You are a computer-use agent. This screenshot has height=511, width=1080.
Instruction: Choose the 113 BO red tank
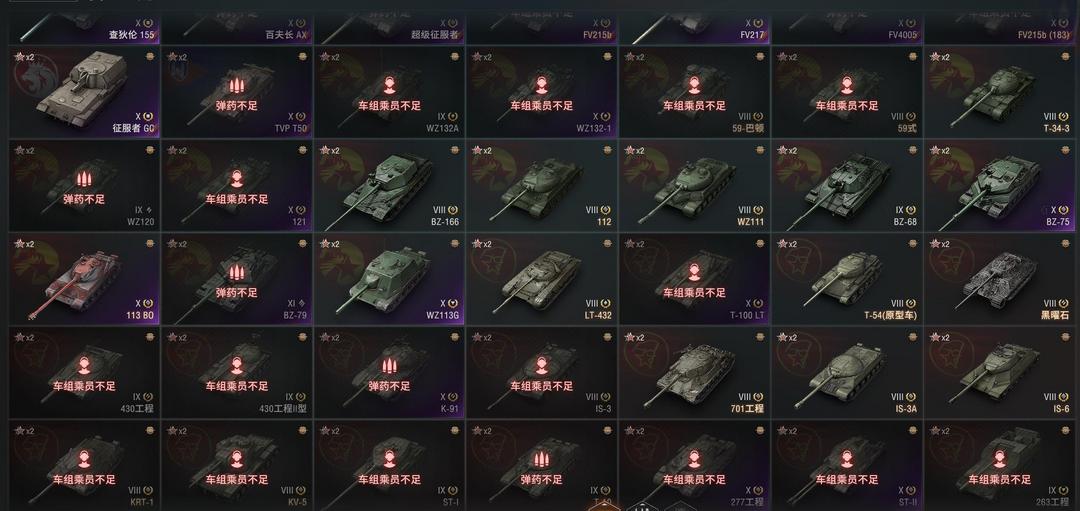(84, 280)
